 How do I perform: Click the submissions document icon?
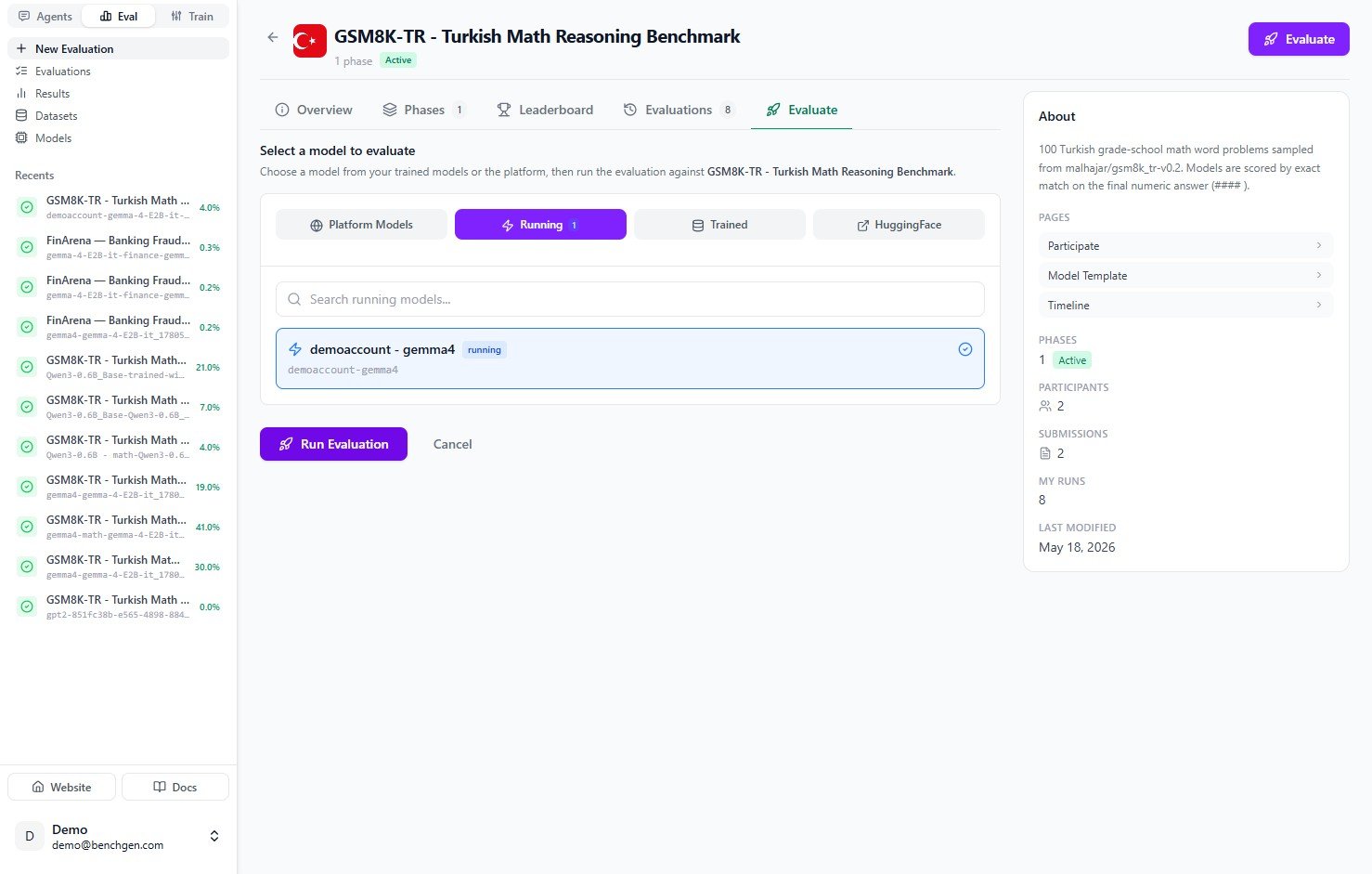1045,453
